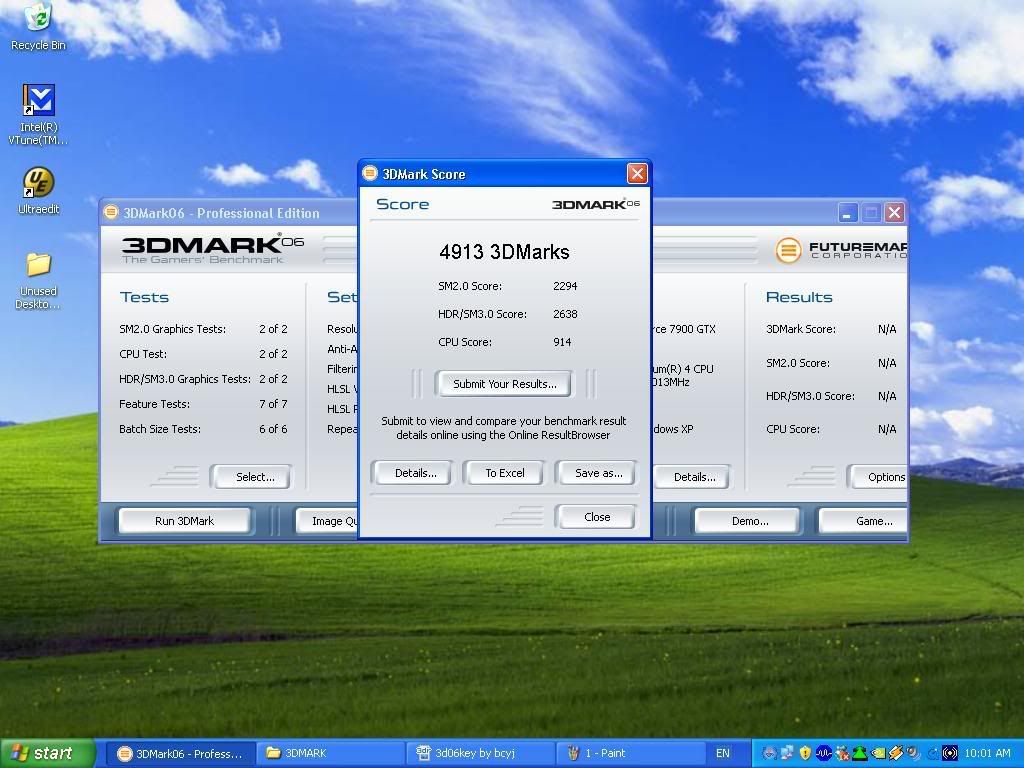Viewport: 1024px width, 768px height.
Task: Click the Run 3DMark button
Action: click(184, 521)
